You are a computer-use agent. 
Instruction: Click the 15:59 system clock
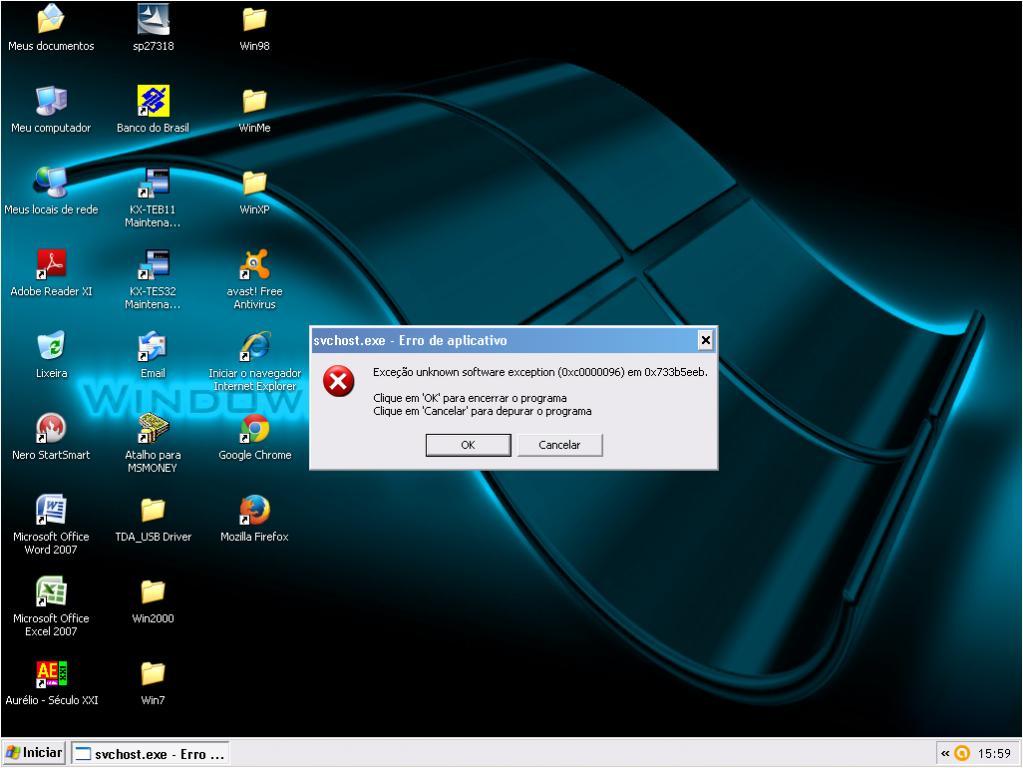(x=994, y=754)
